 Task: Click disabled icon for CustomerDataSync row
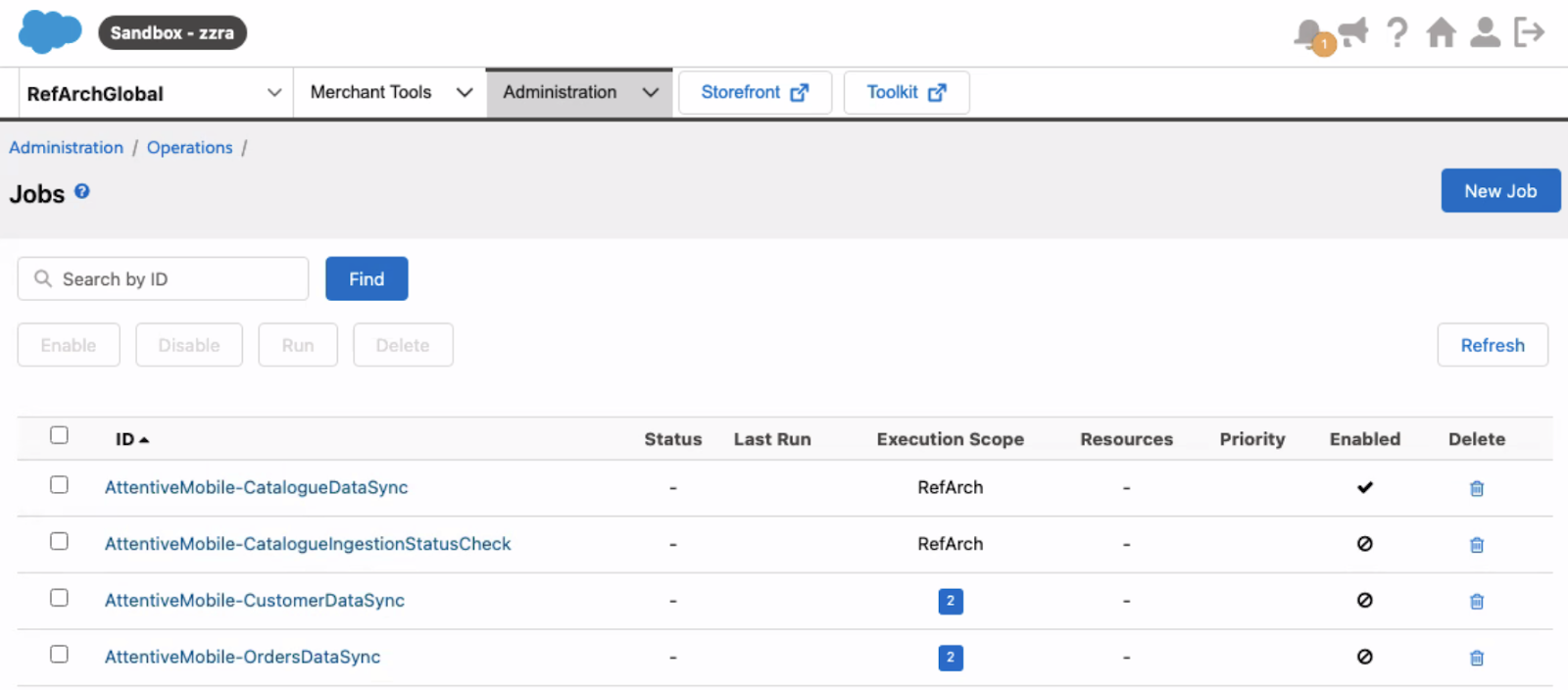(x=1365, y=600)
